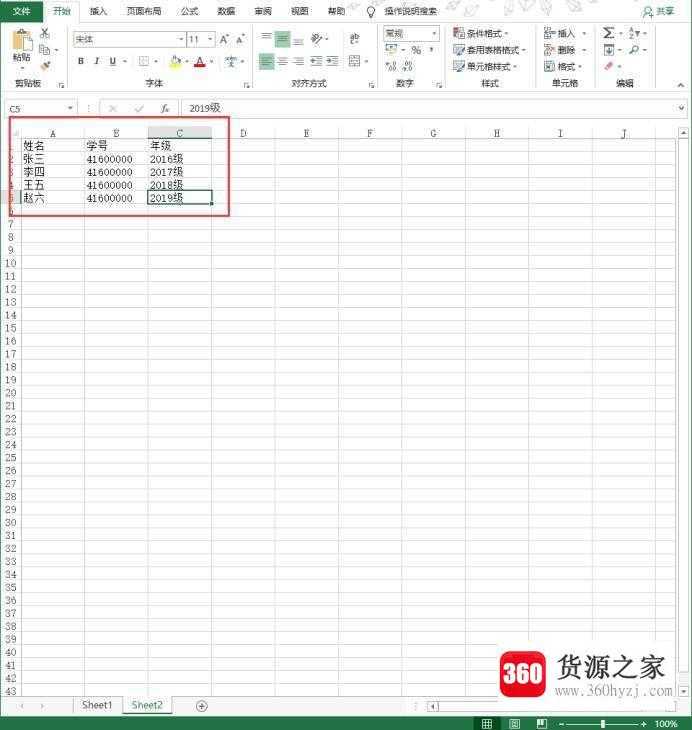Click the Paste (粘贴) button
692x730 pixels.
click(x=21, y=47)
